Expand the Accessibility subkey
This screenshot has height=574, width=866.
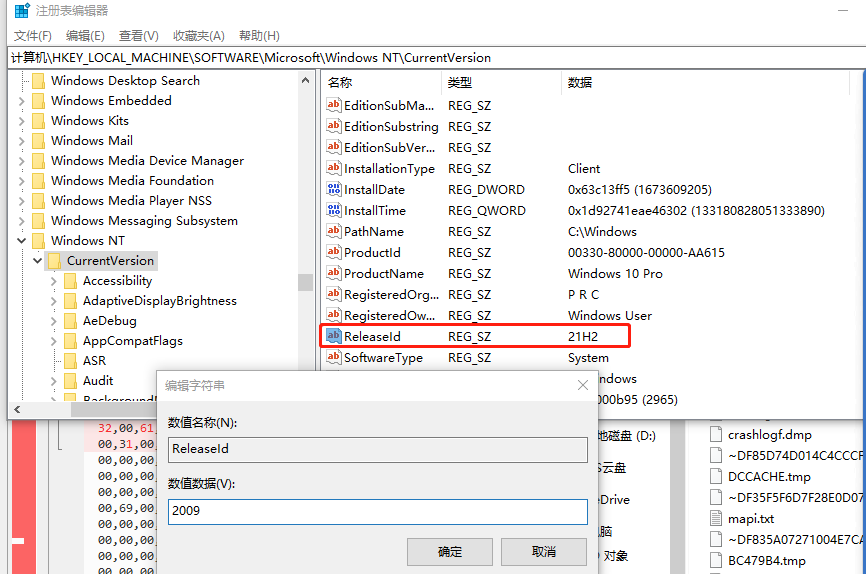coord(54,281)
